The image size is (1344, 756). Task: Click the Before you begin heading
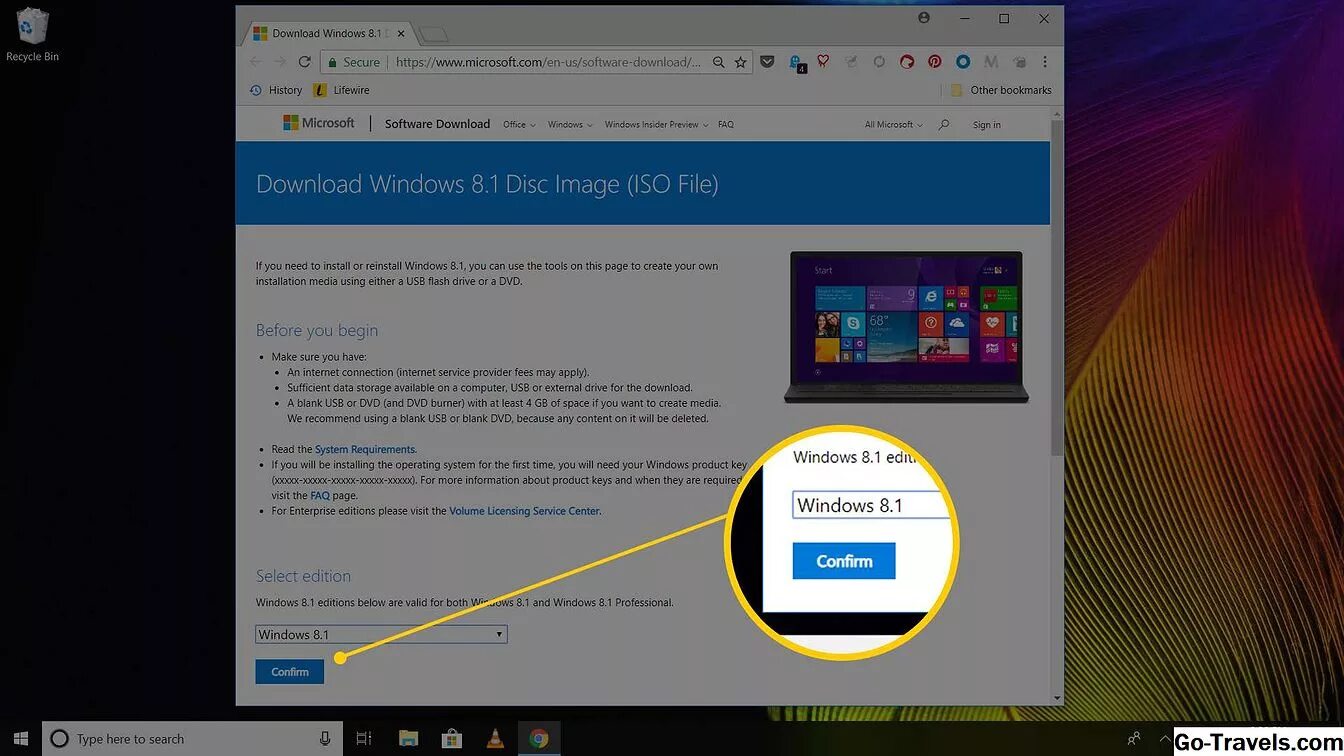(x=317, y=331)
